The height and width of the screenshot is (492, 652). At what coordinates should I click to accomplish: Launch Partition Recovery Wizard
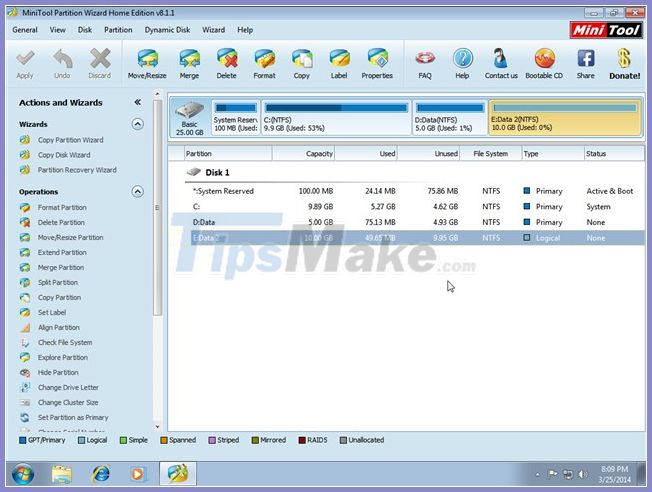(68, 170)
